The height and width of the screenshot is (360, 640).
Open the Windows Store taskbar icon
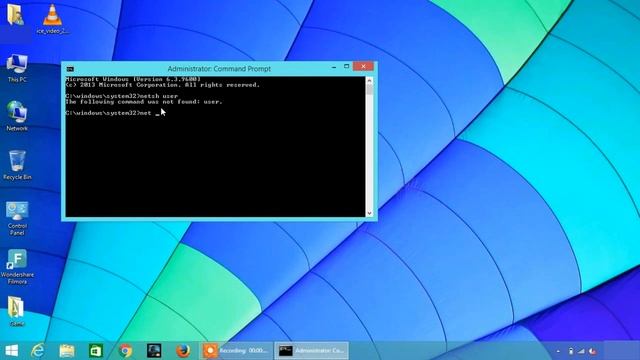[96, 351]
